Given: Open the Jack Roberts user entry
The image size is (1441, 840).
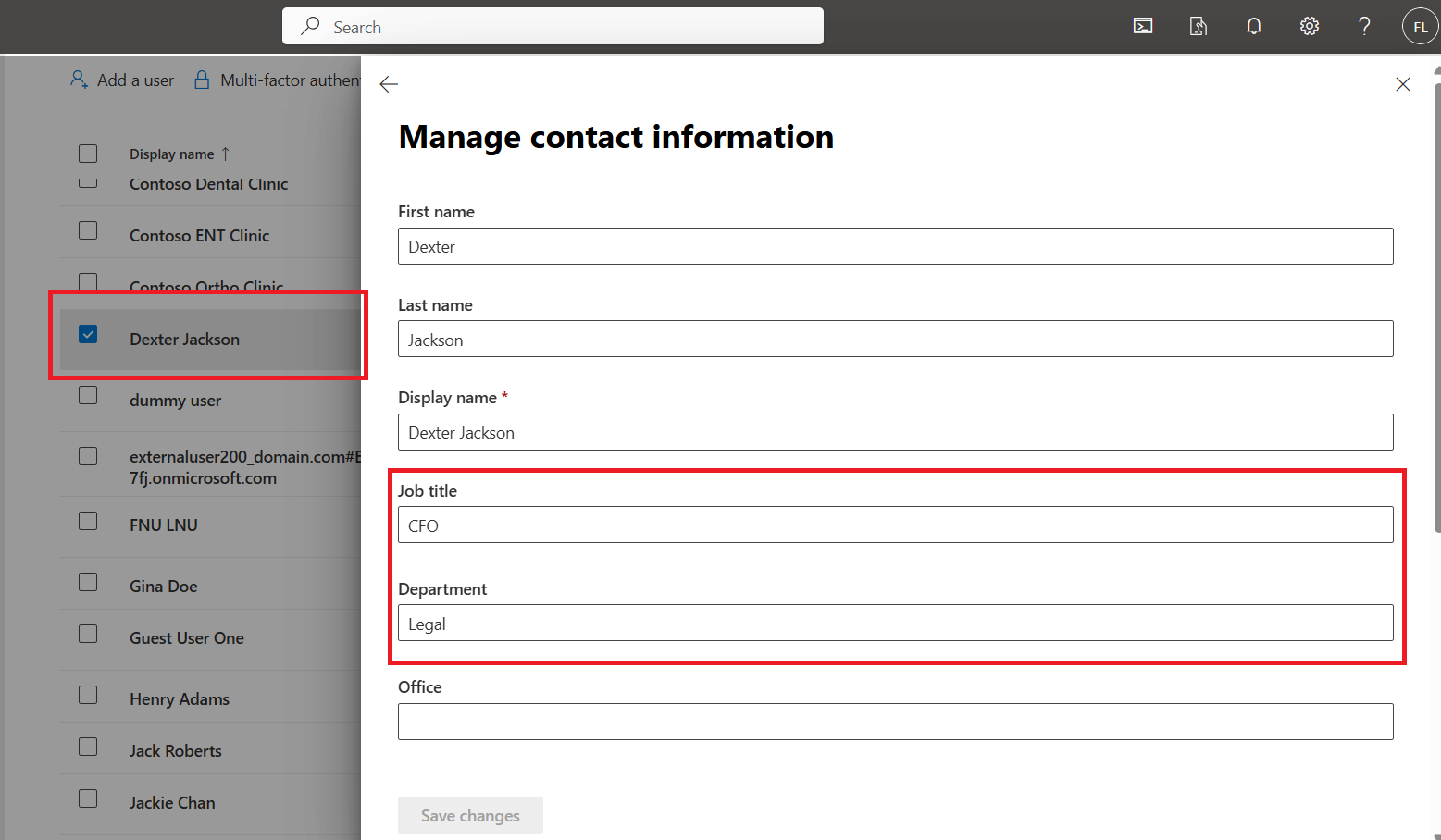Looking at the screenshot, I should coord(176,751).
